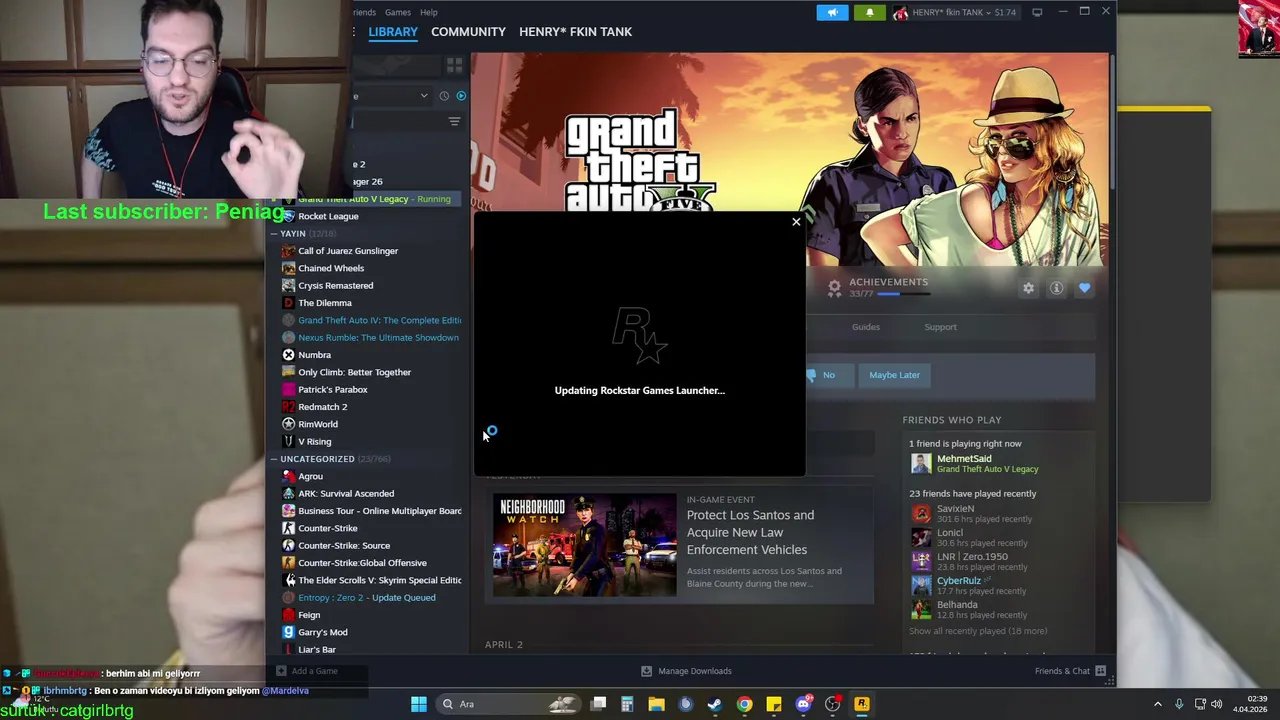Open the Guides tab
The height and width of the screenshot is (720, 1280).
pos(866,327)
